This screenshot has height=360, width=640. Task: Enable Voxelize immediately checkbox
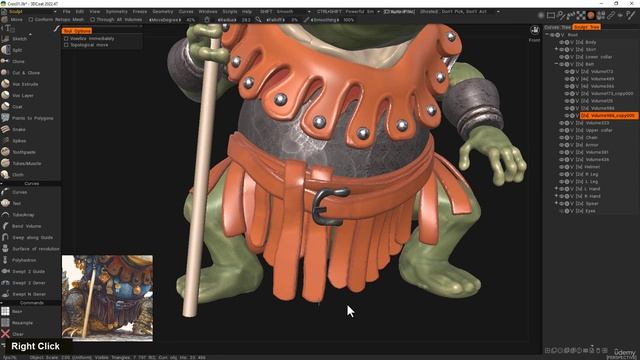click(x=66, y=38)
